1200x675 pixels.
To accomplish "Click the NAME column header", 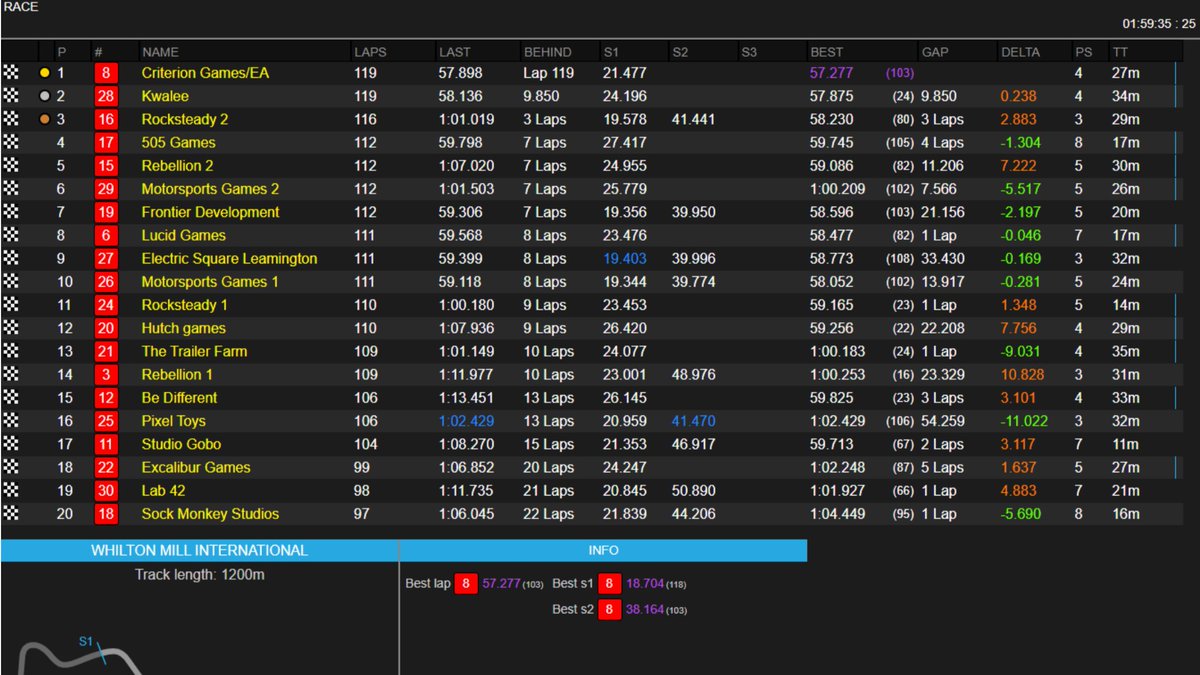I will click(160, 52).
